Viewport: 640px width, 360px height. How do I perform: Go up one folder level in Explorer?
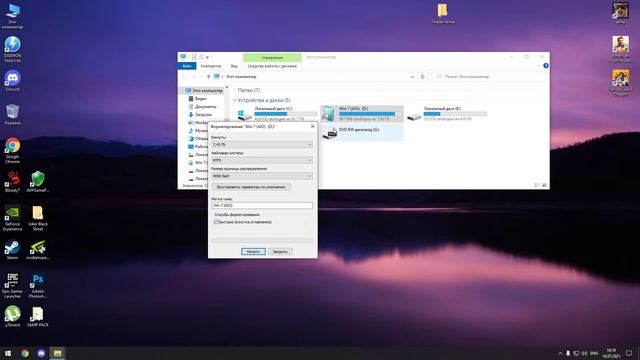click(x=208, y=77)
